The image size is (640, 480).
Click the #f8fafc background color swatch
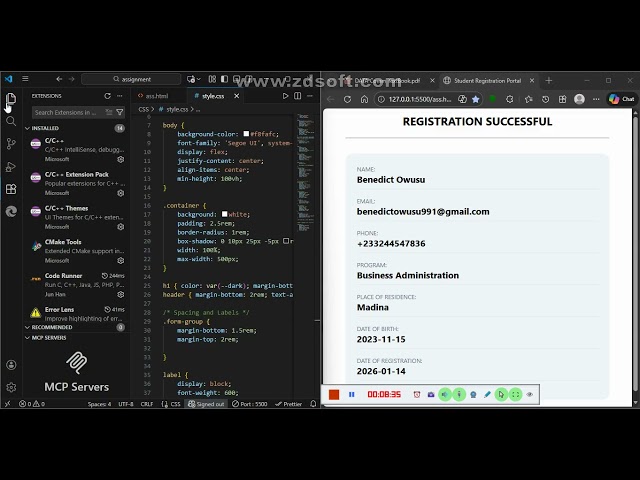[246, 133]
